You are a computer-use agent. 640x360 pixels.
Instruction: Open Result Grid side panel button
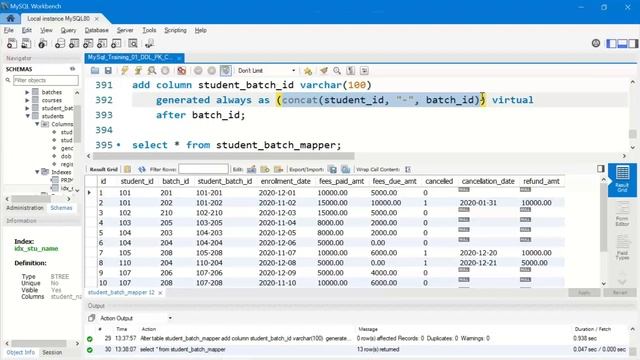tap(622, 179)
